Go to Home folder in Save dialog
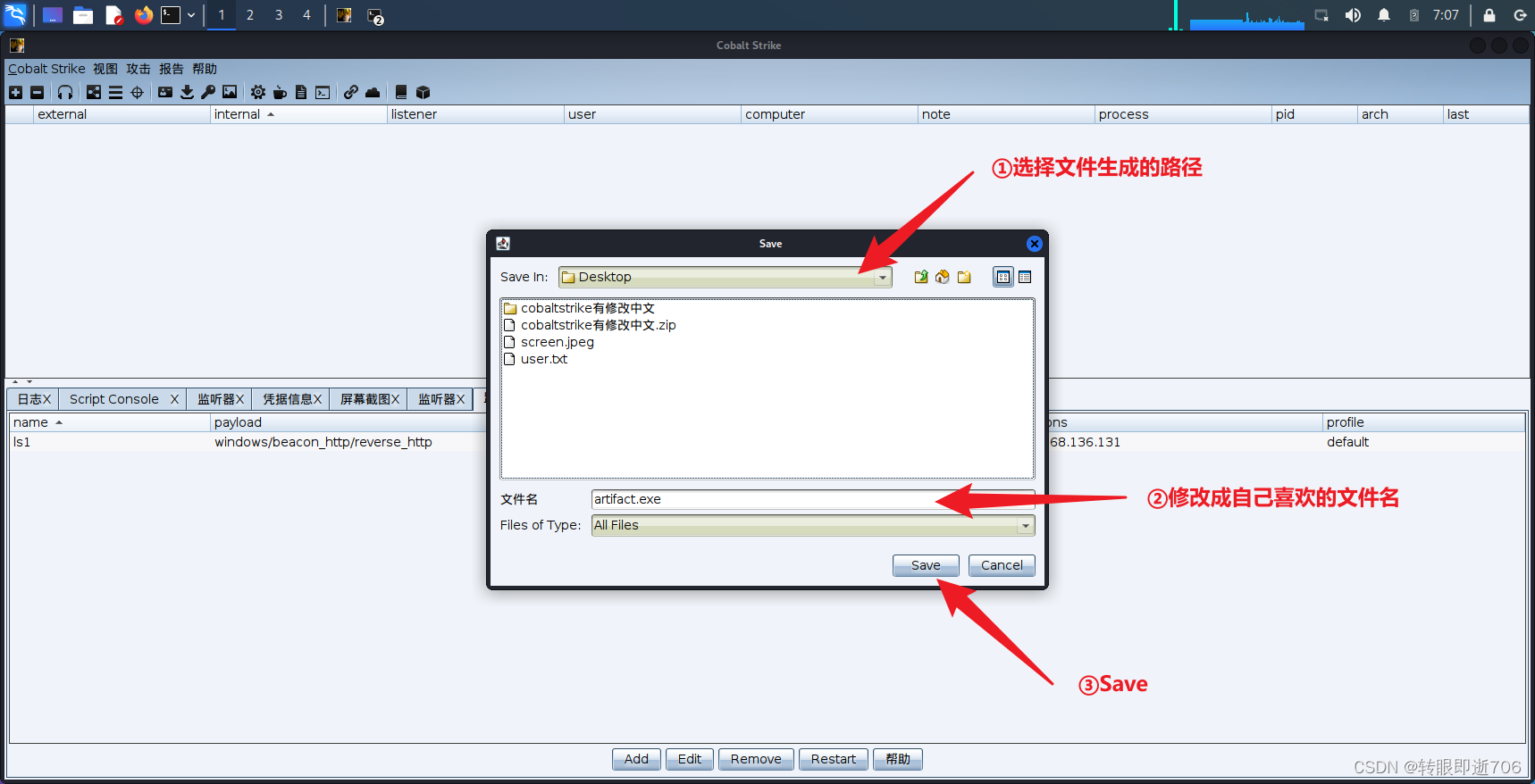Screen dimensions: 1535x784 tap(943, 277)
